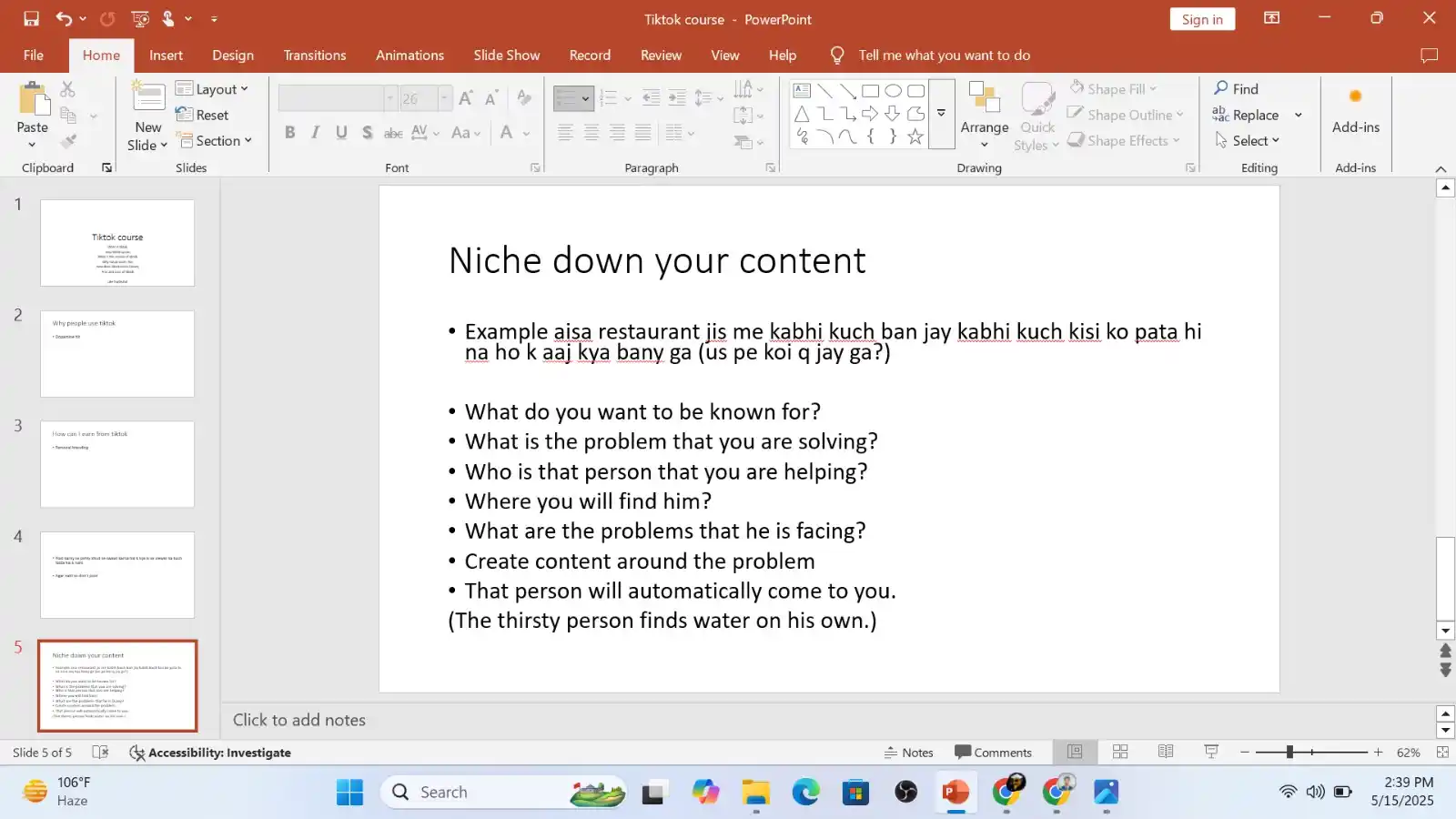
Task: Click the Start From Beginning presentation icon
Action: (x=140, y=18)
